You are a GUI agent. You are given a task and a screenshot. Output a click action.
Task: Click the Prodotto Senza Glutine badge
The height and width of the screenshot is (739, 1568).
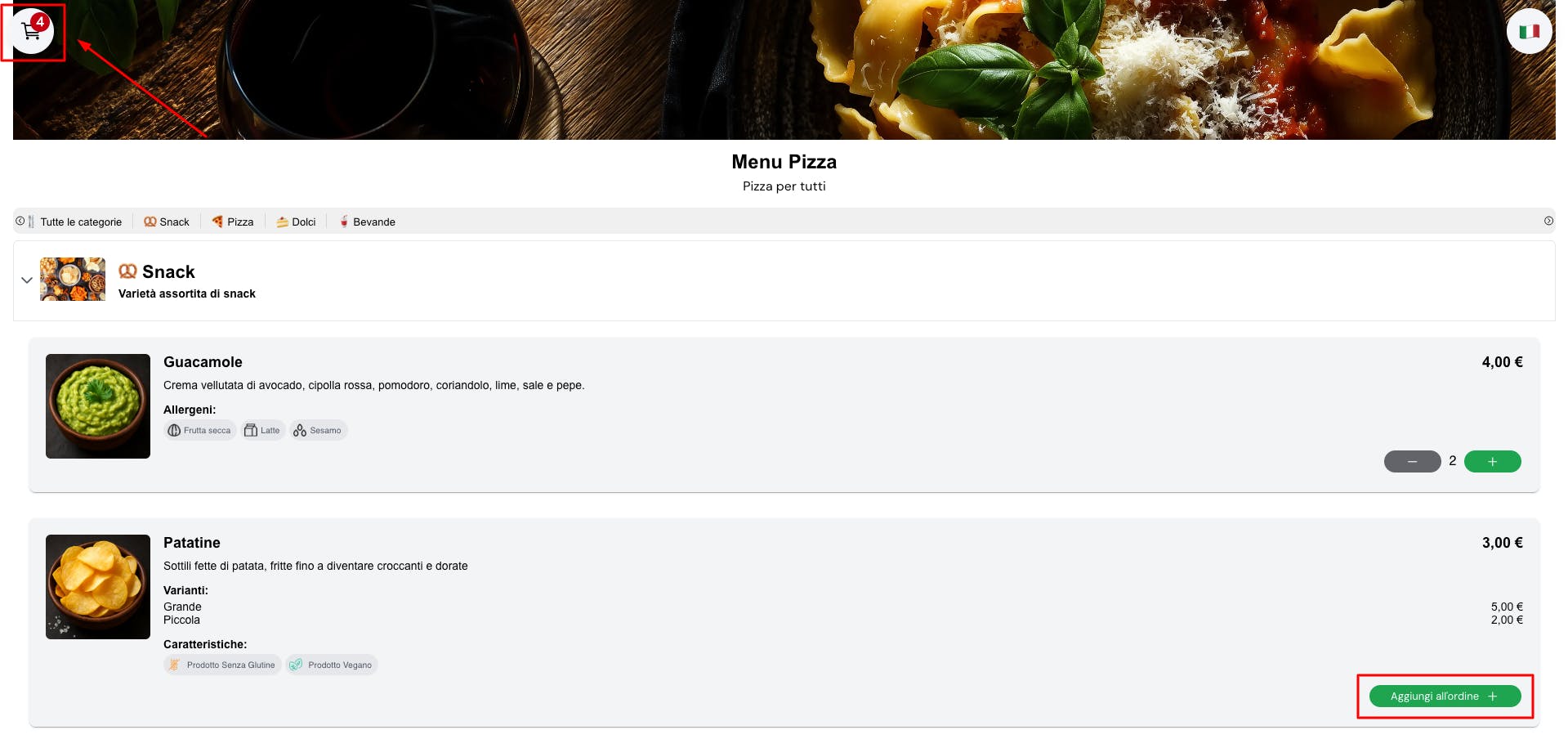click(x=222, y=665)
